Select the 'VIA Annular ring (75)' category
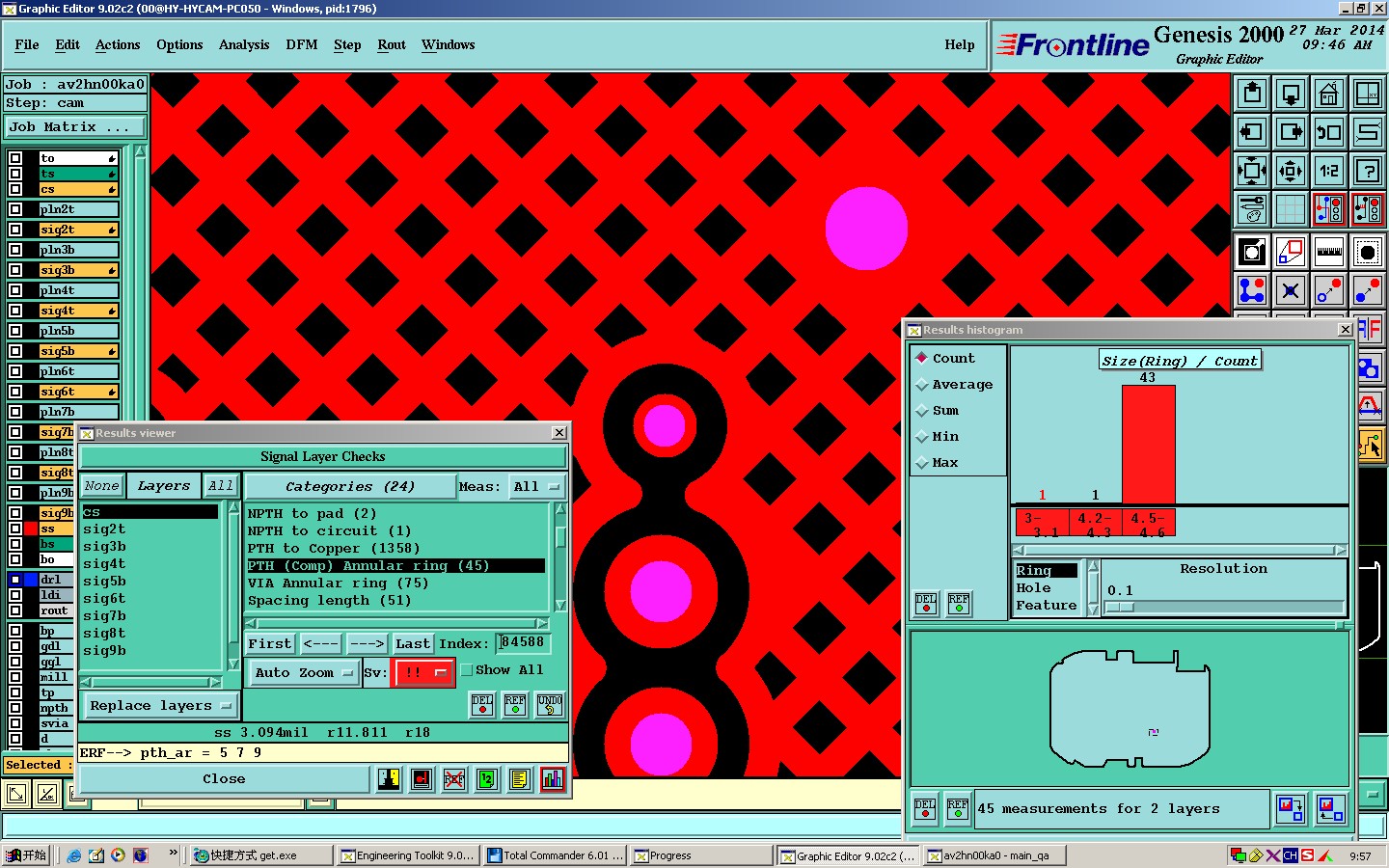 point(338,583)
